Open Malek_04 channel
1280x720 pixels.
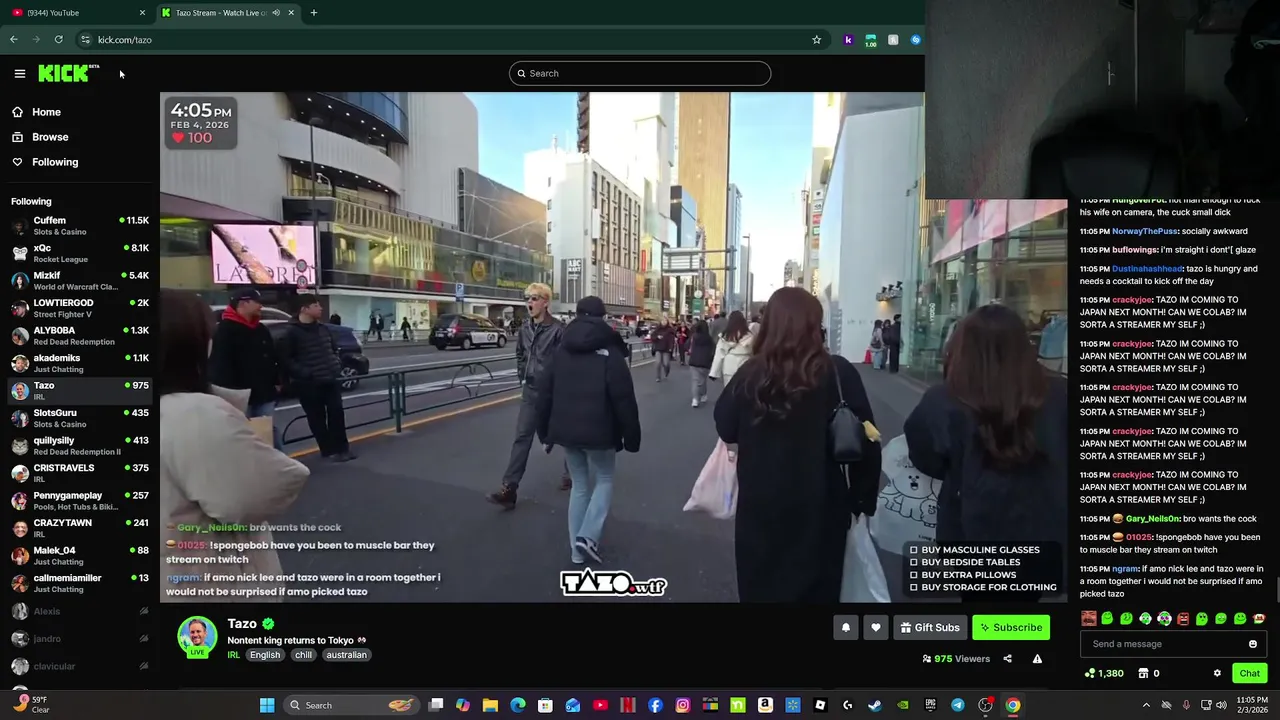click(80, 556)
